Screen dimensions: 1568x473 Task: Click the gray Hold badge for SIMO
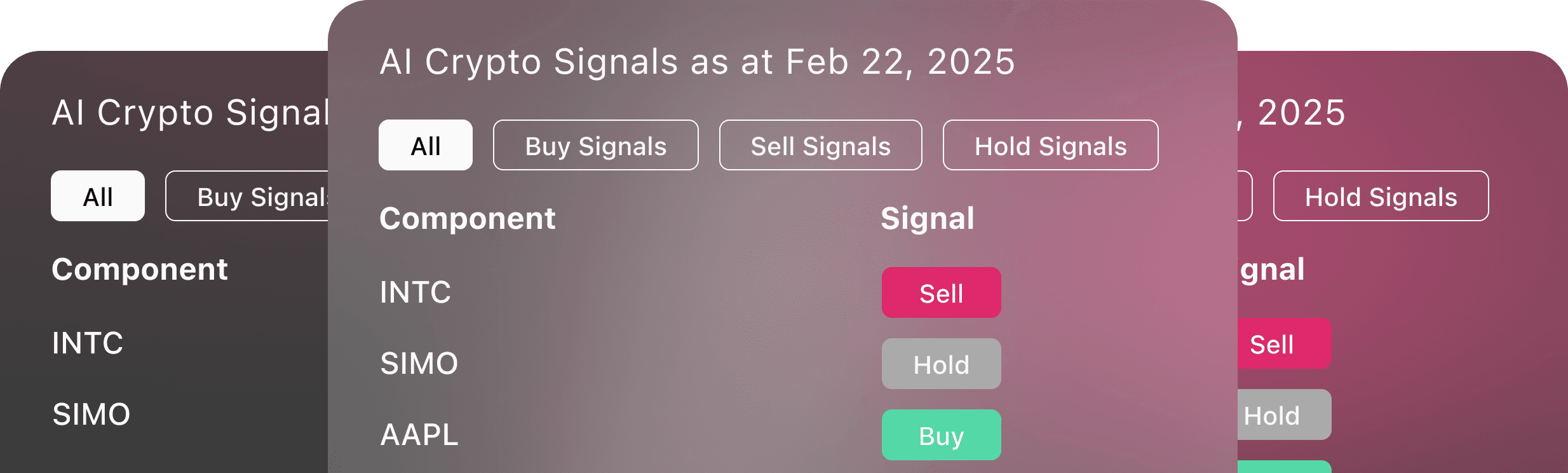point(942,364)
